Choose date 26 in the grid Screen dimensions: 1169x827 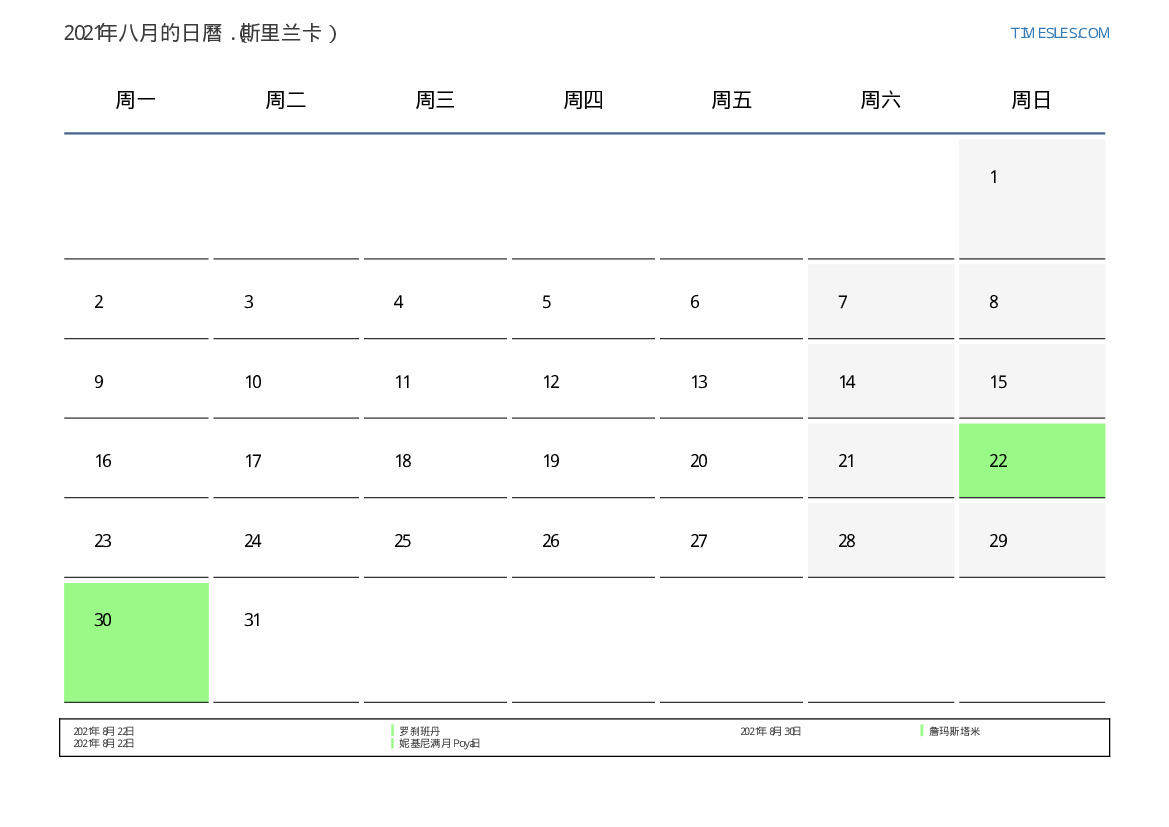point(583,540)
